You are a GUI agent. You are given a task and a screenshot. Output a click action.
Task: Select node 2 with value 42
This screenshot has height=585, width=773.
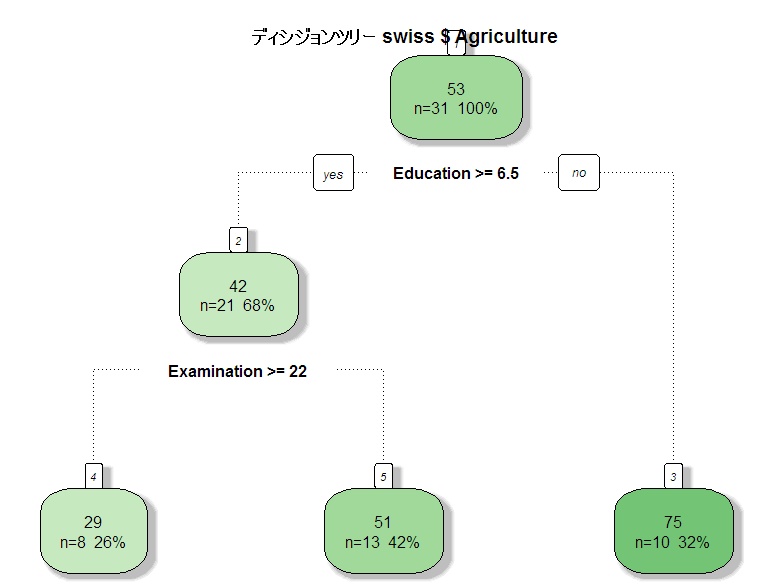pyautogui.click(x=239, y=294)
